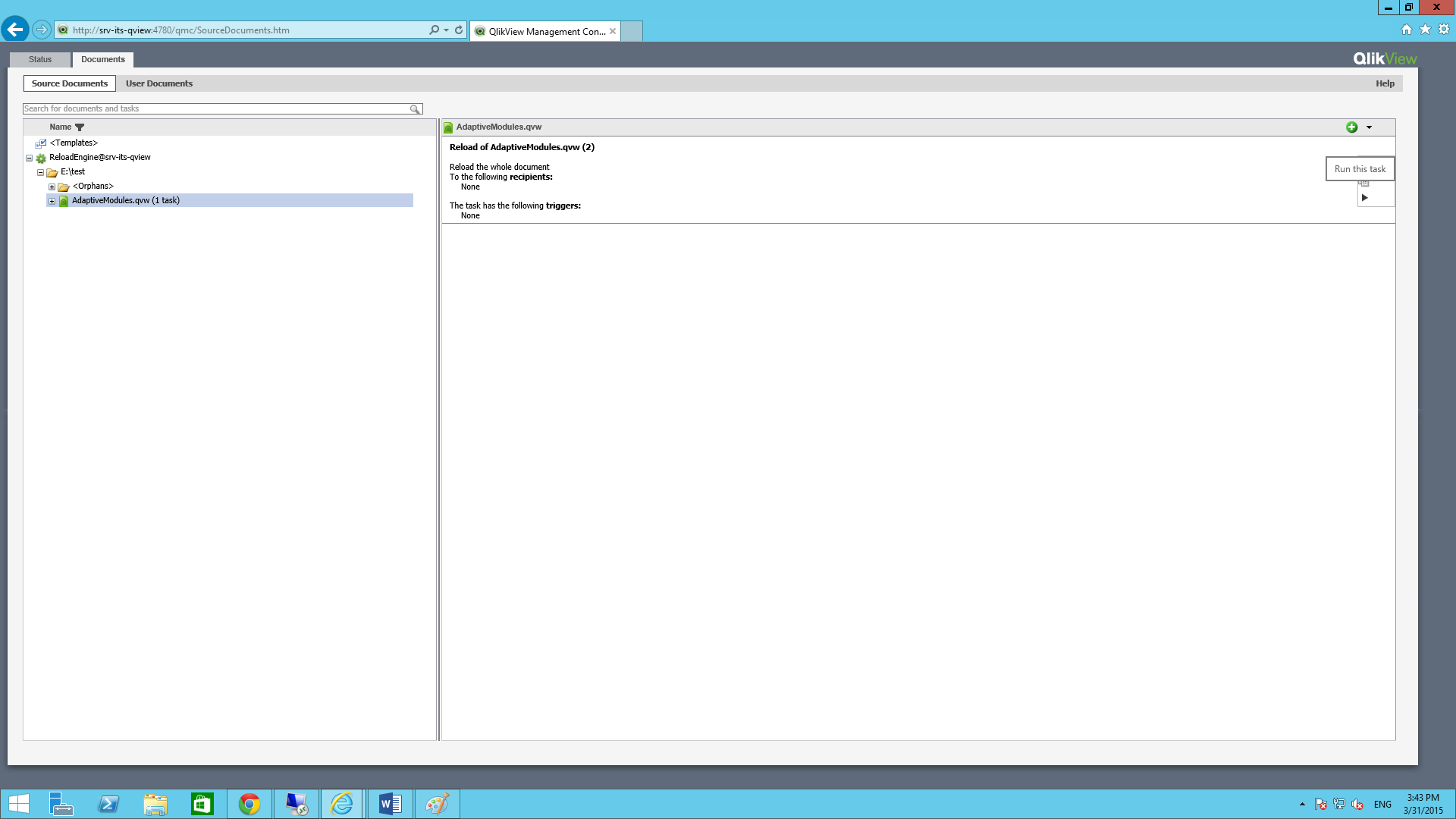The image size is (1456, 819).
Task: Click the green add task plus icon
Action: pos(1351,127)
